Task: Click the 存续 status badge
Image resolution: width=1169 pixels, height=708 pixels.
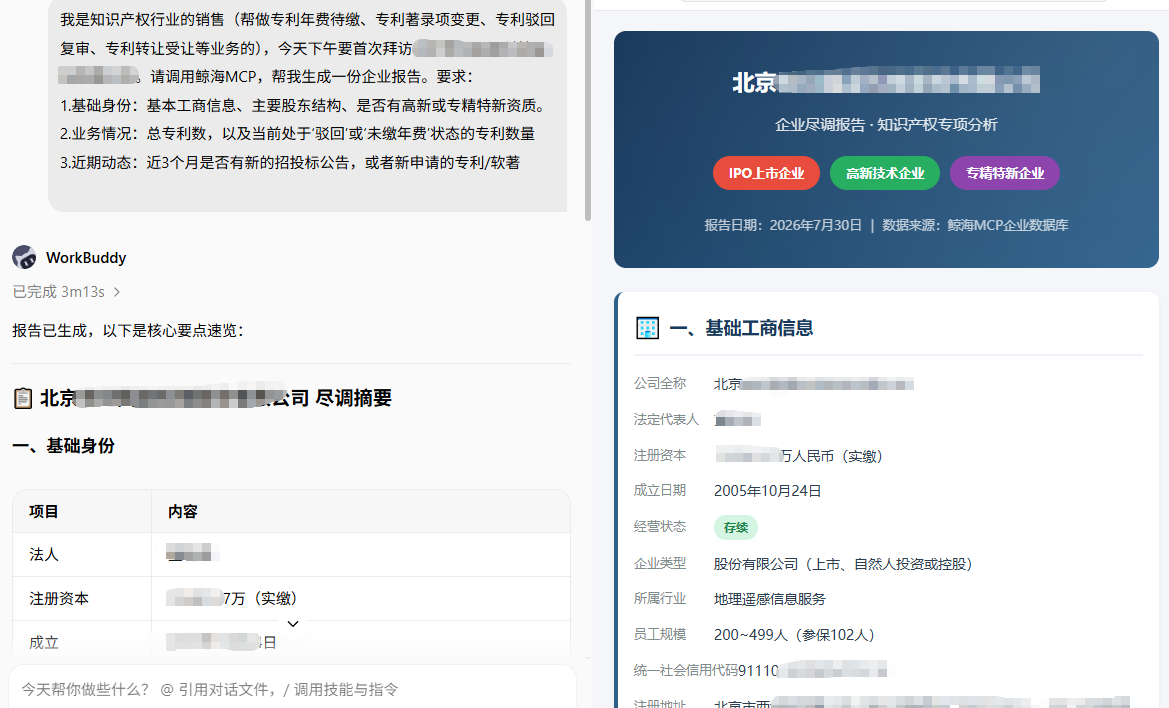Action: coord(736,528)
